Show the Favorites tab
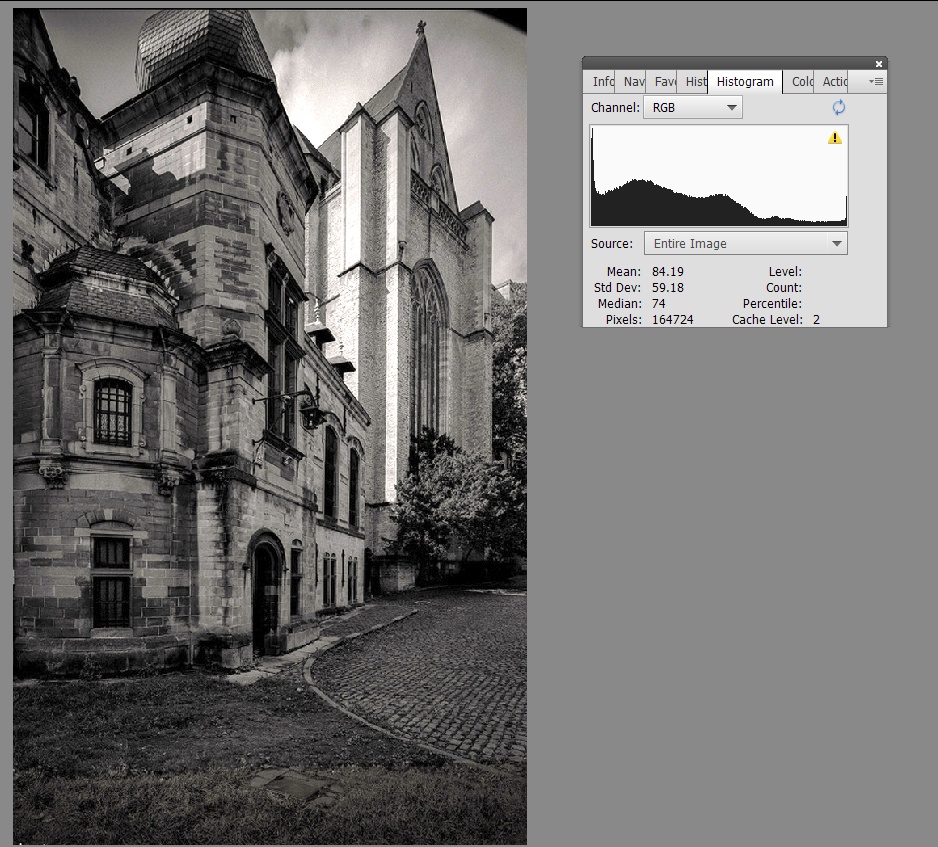938x847 pixels. (665, 82)
